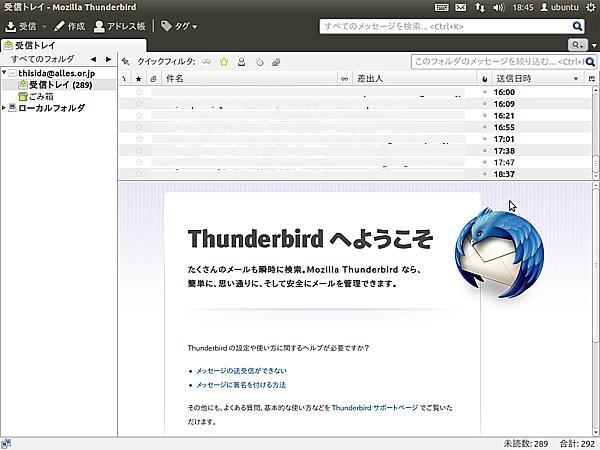Screen dimensions: 600x450
Task: Select 受信トレイ (289) folder
Action: click(x=60, y=85)
